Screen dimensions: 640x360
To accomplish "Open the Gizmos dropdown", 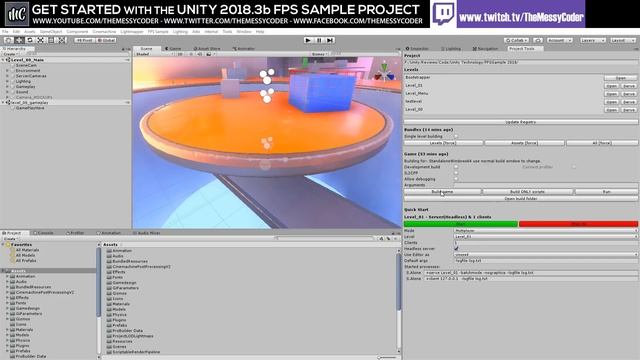I will (x=319, y=54).
